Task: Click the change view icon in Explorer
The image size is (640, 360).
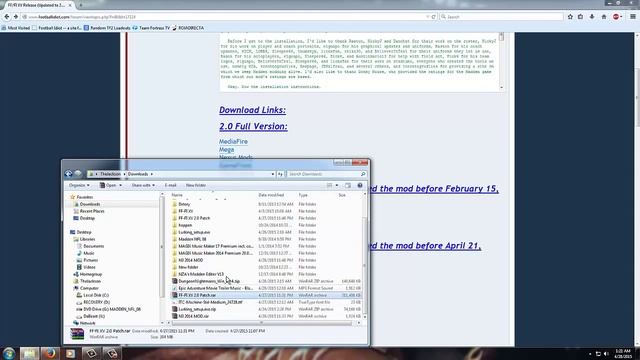Action: (329, 185)
